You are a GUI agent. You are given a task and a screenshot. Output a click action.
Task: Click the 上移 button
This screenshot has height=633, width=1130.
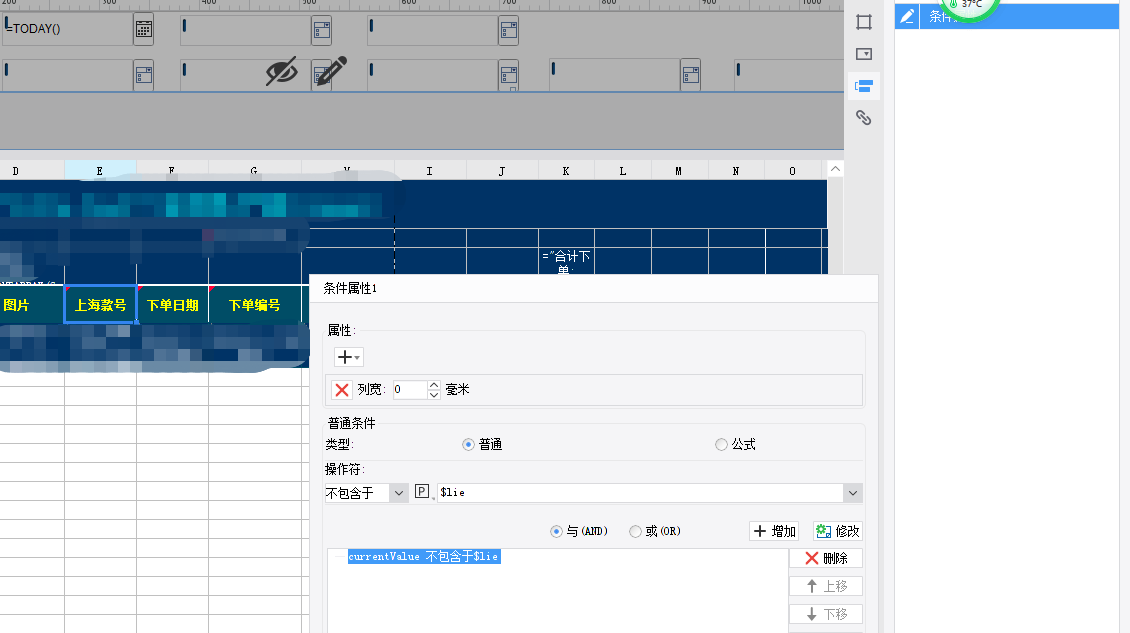click(x=826, y=586)
